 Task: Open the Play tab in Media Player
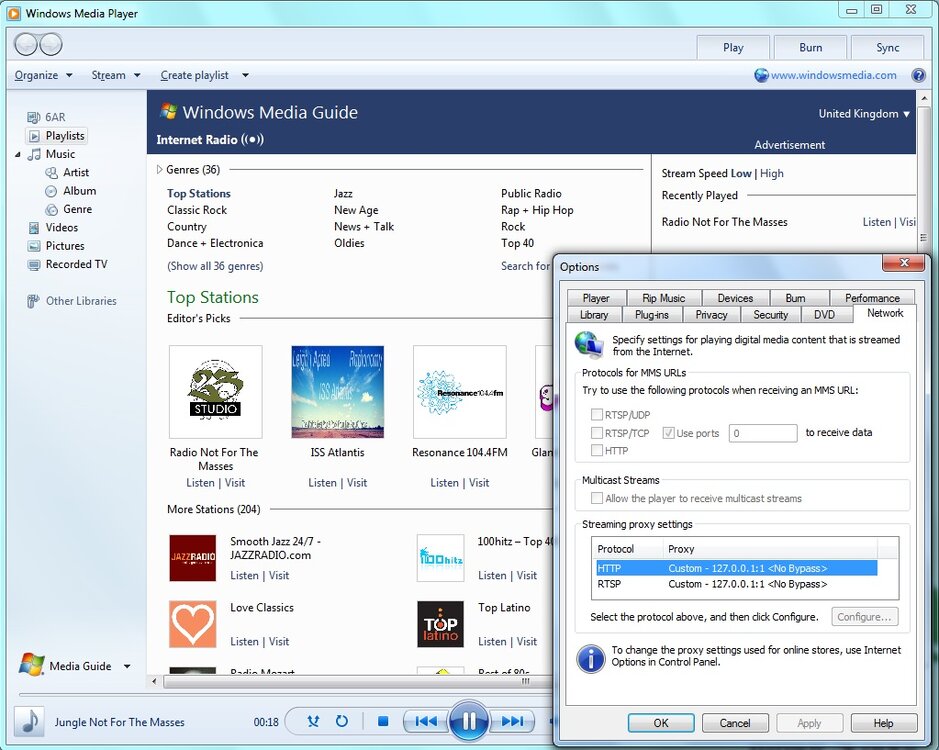(733, 47)
